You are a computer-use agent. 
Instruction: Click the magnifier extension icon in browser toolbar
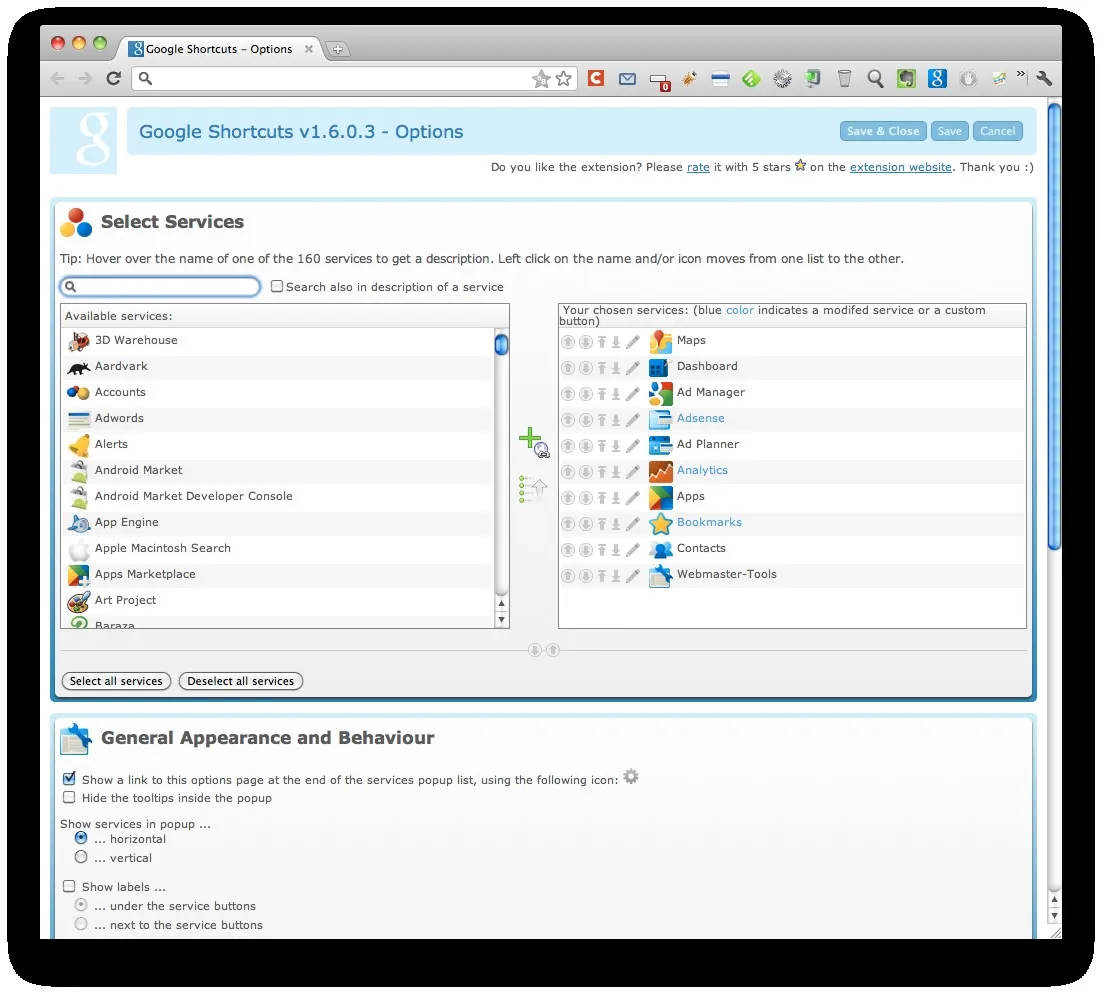pyautogui.click(x=875, y=79)
